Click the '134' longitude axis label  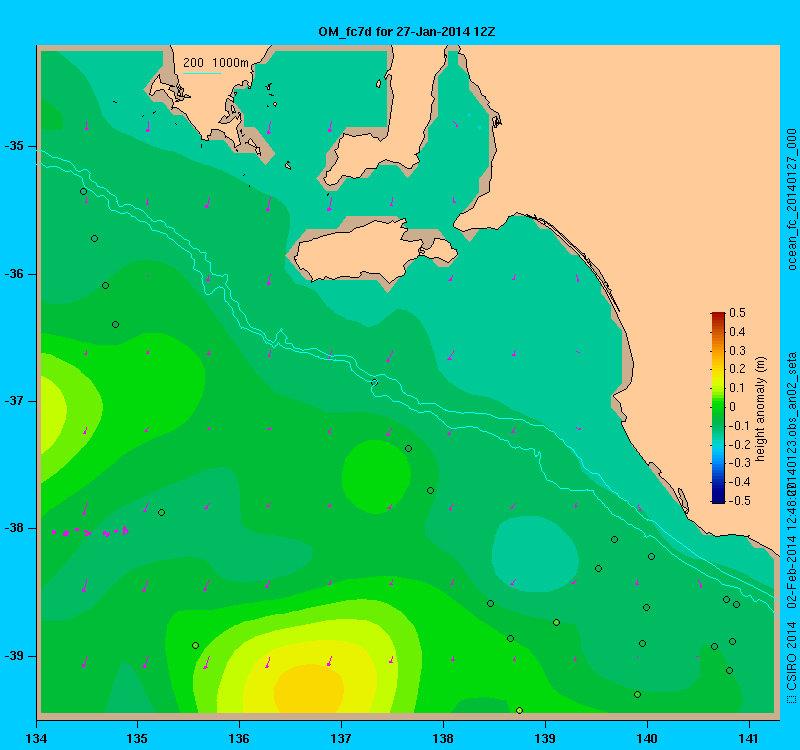36,738
